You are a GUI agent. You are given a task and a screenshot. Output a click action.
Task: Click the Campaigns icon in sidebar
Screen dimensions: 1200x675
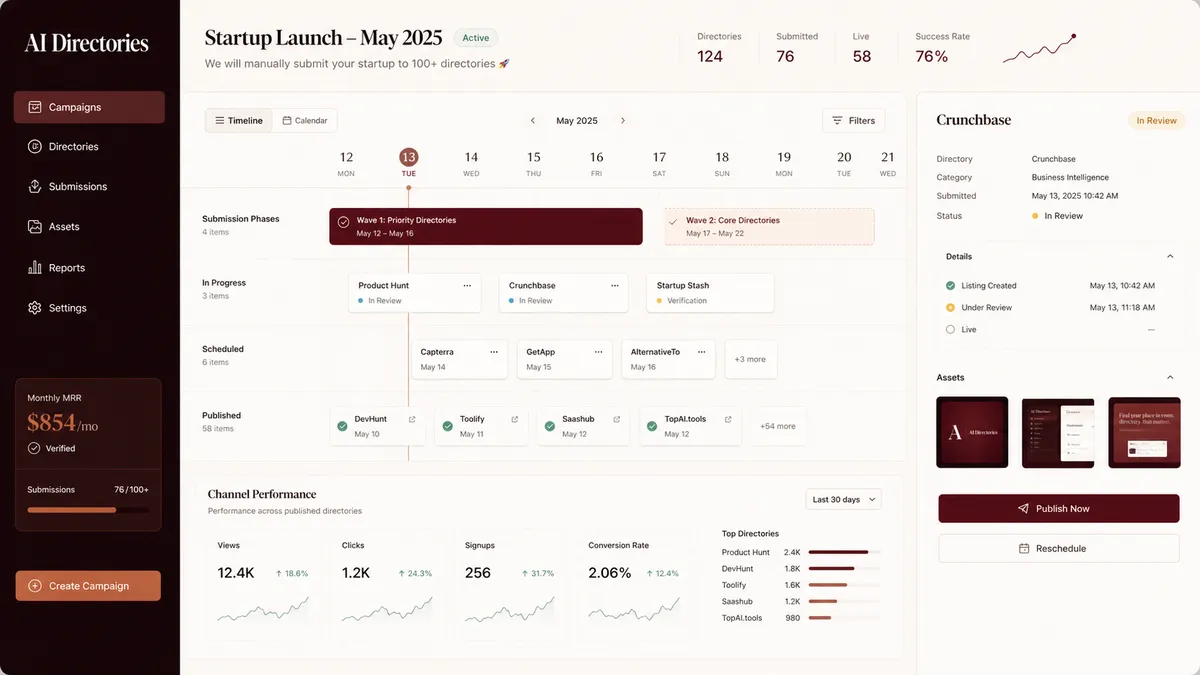click(x=35, y=107)
